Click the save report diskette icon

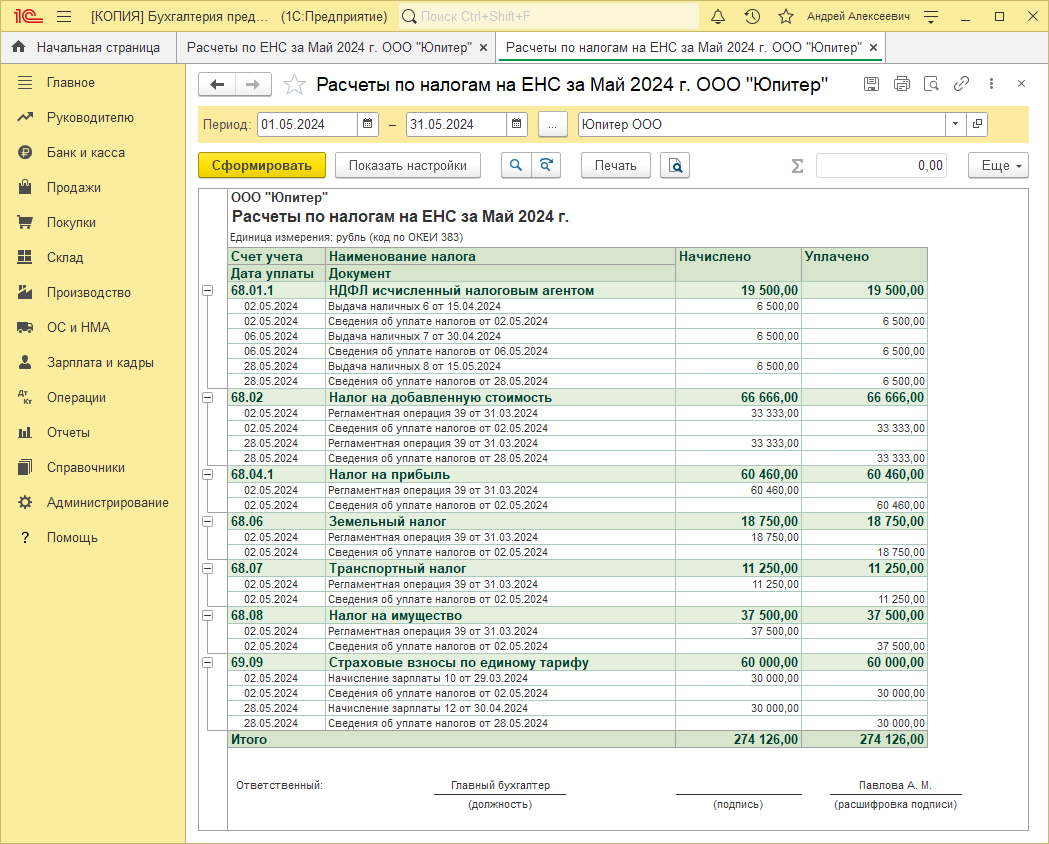pyautogui.click(x=871, y=84)
